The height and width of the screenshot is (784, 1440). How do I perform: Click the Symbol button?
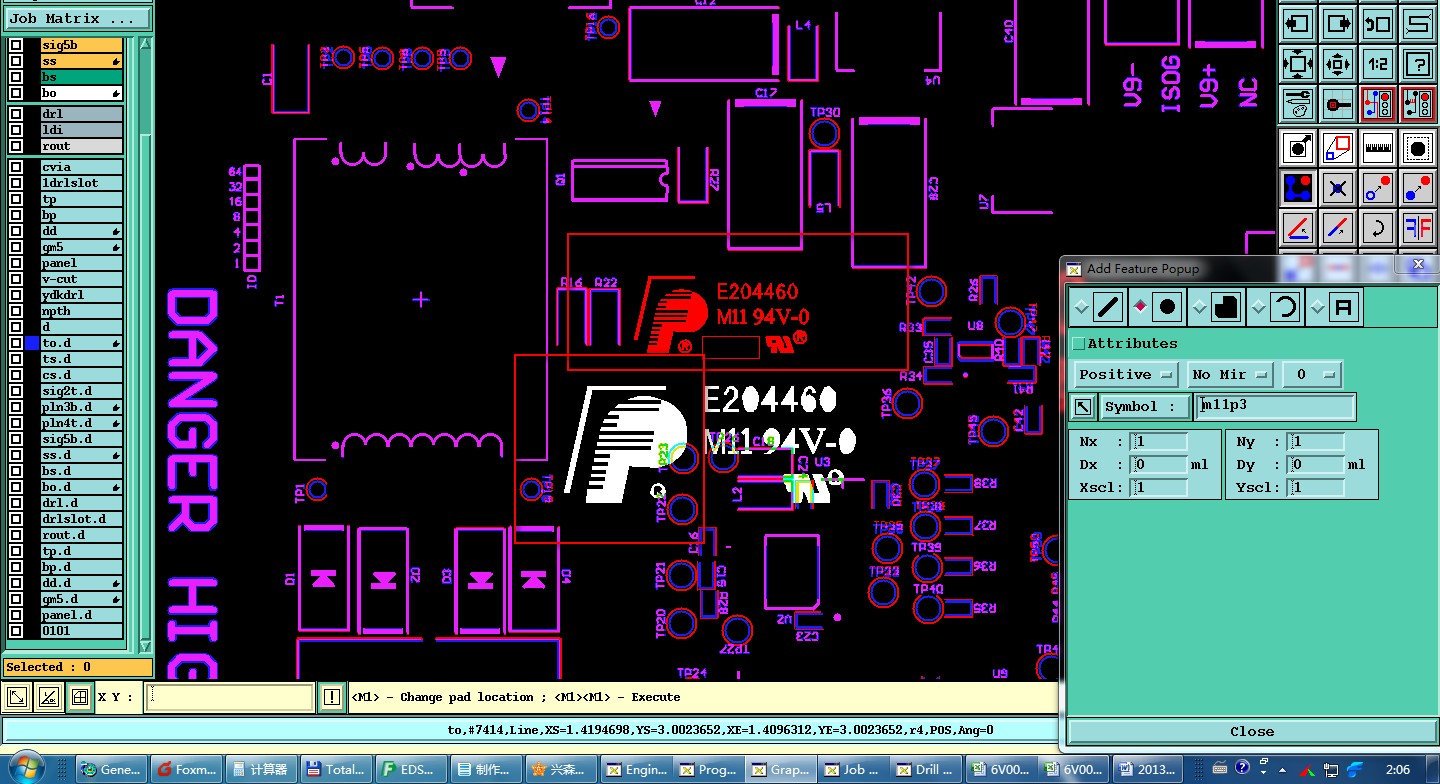click(1146, 407)
